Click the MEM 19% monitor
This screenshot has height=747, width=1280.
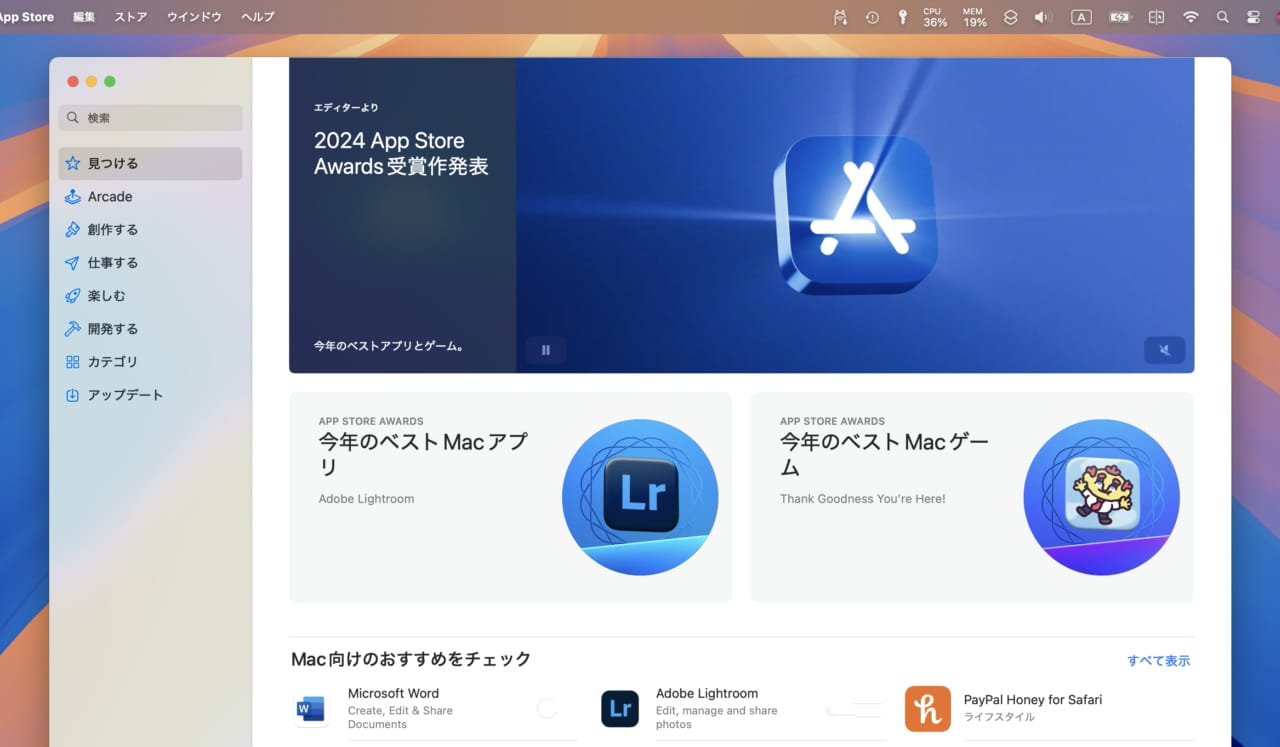pyautogui.click(x=975, y=17)
